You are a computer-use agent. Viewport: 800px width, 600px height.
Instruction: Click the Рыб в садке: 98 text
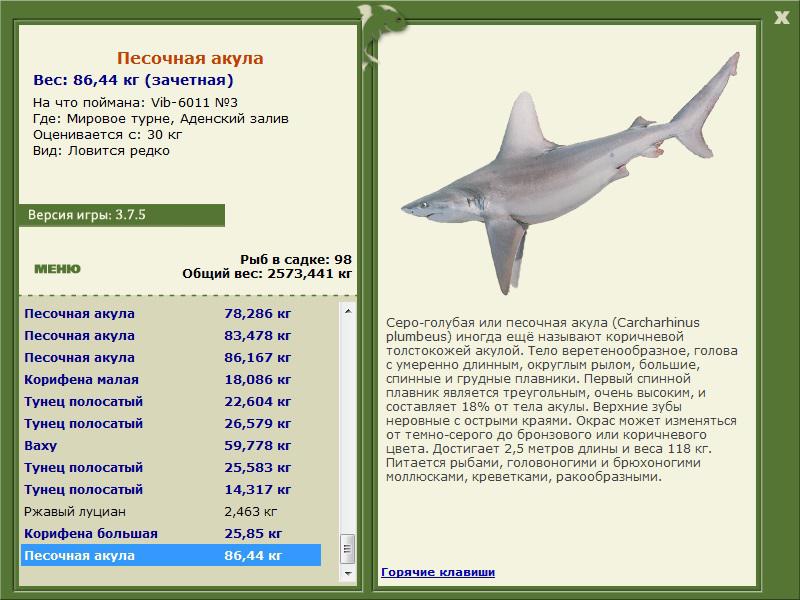[x=296, y=259]
